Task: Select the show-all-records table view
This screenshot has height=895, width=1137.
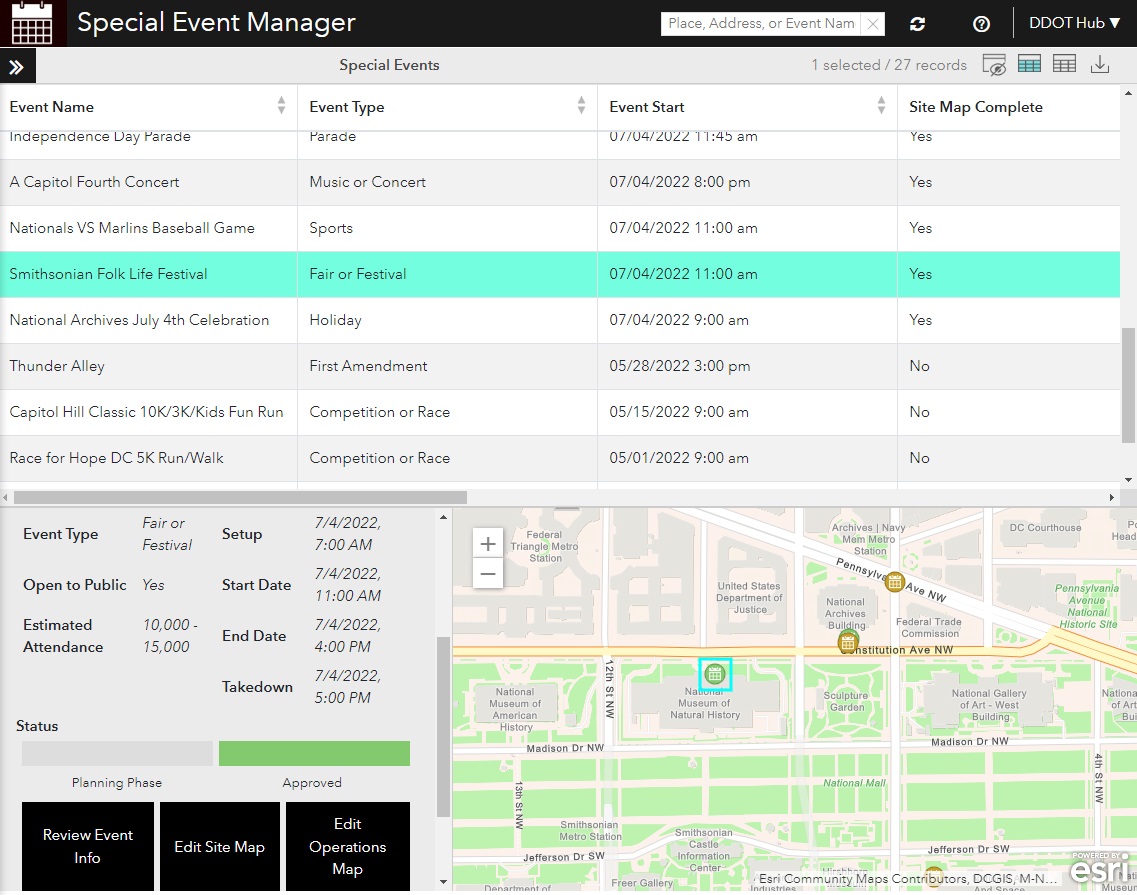Action: pyautogui.click(x=1064, y=64)
